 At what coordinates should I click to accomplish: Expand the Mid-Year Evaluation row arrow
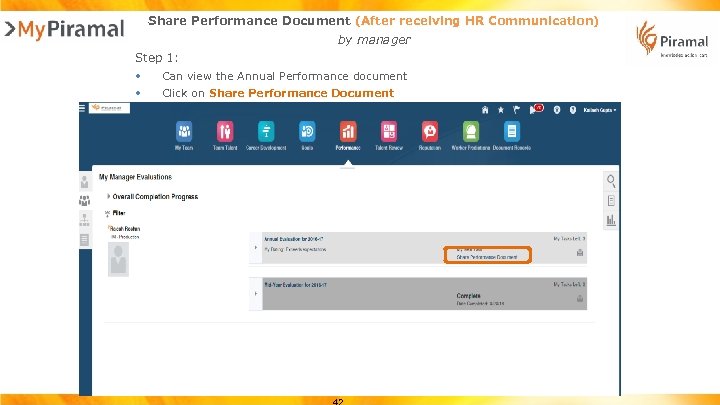(x=256, y=293)
